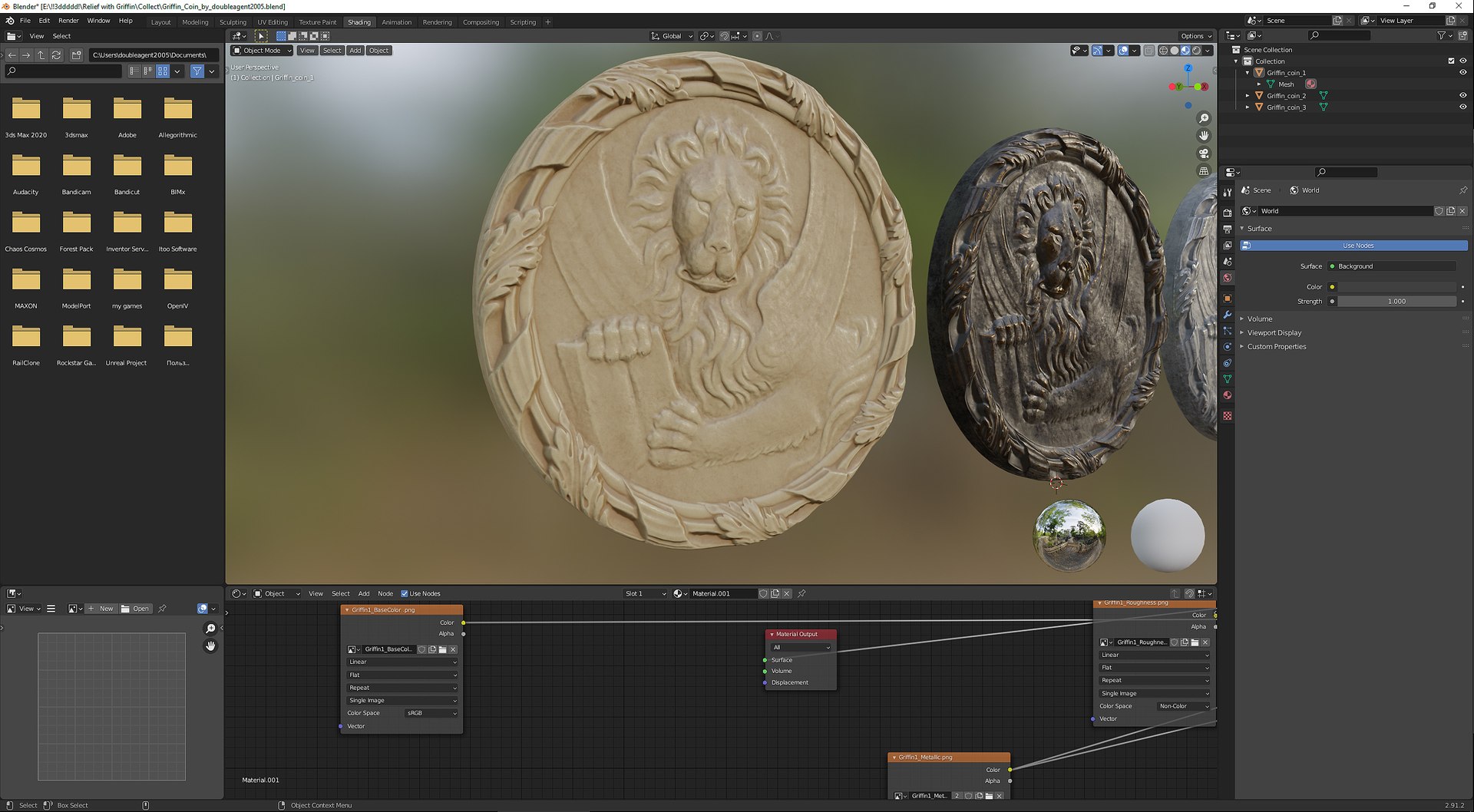
Task: Open the Texture properties checker tab
Action: [x=1228, y=415]
